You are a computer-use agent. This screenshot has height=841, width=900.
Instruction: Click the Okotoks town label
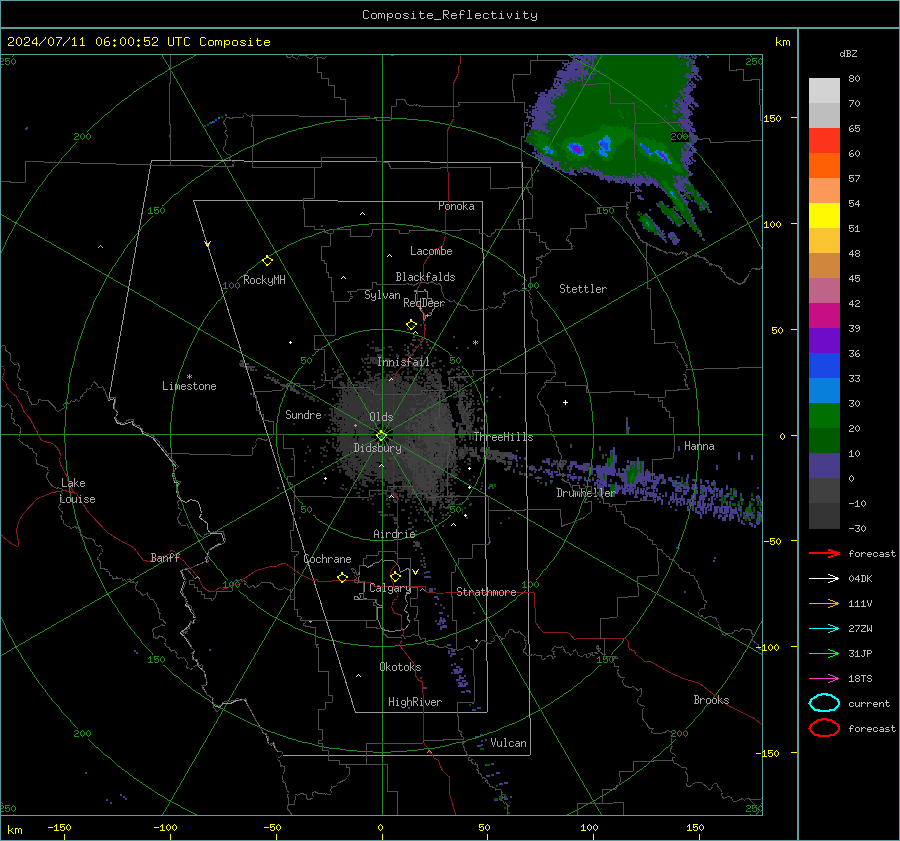[400, 667]
